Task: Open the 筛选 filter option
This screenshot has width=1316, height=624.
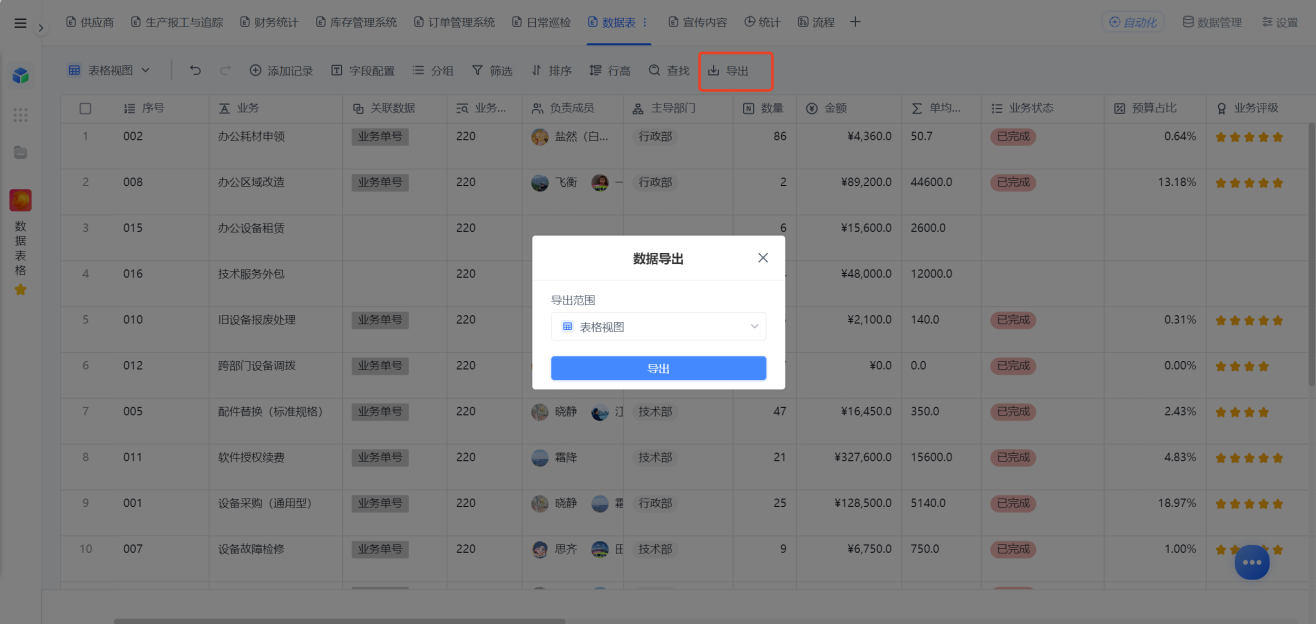Action: [492, 70]
